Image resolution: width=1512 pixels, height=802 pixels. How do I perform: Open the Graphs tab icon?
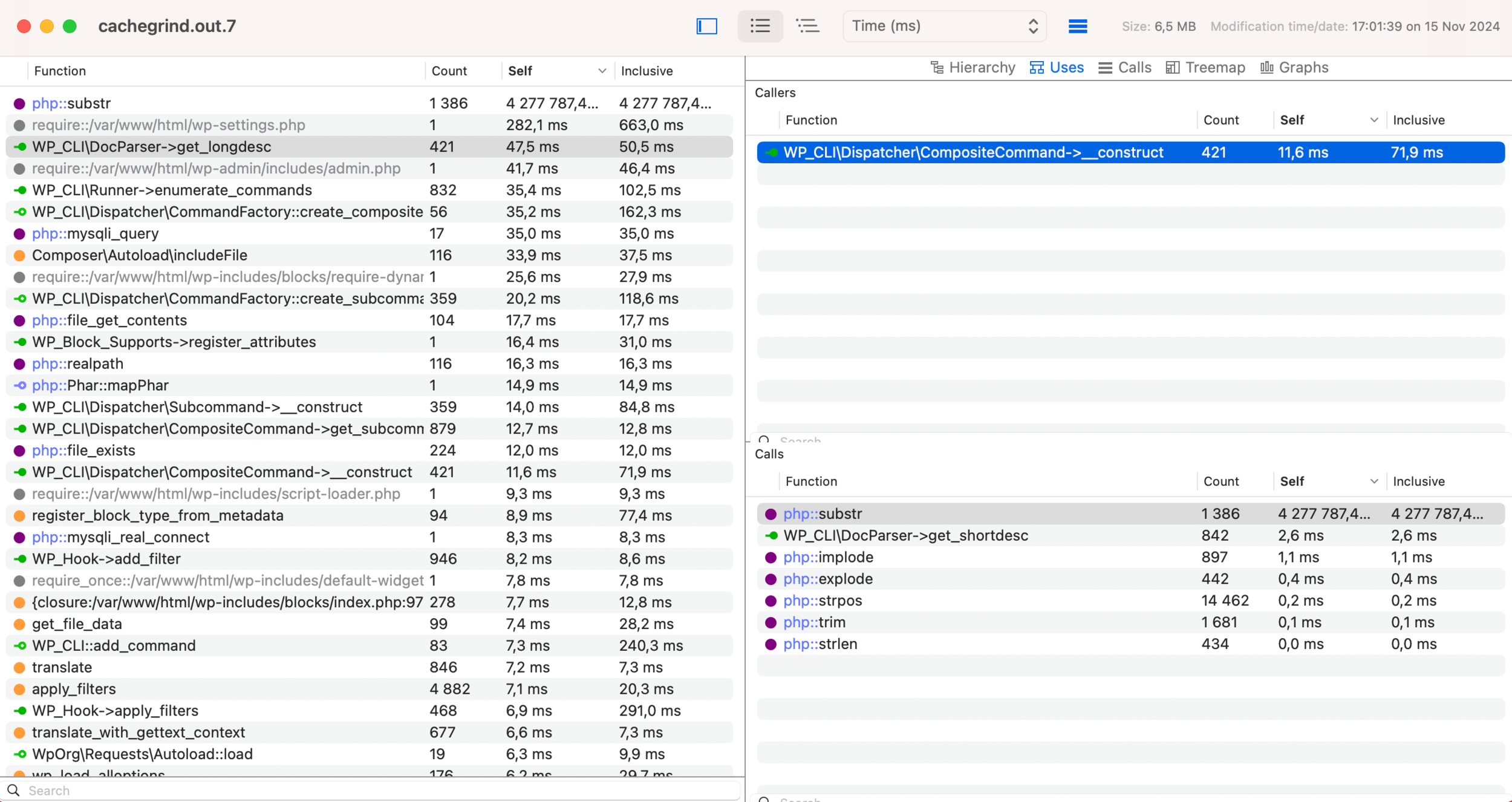coord(1267,68)
